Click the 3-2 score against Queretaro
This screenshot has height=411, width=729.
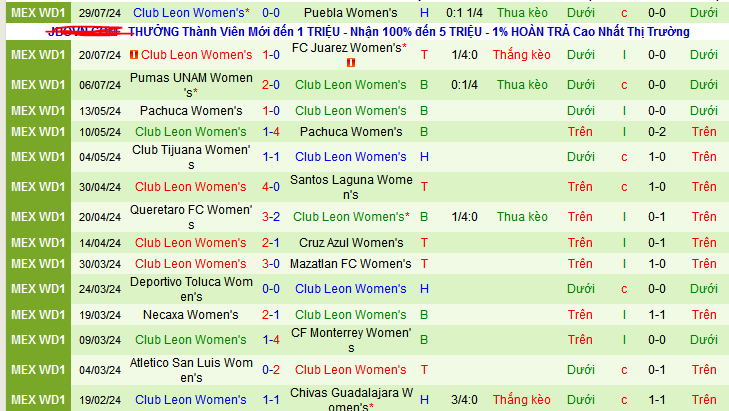pos(271,217)
